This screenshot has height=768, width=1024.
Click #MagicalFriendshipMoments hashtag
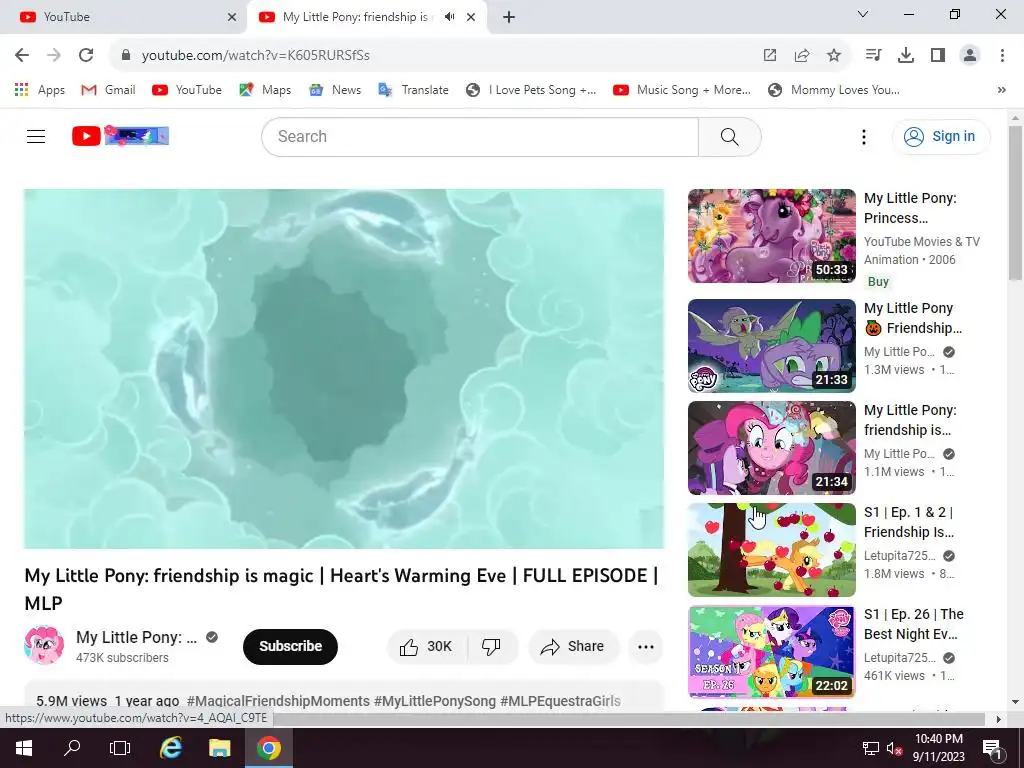[278, 701]
